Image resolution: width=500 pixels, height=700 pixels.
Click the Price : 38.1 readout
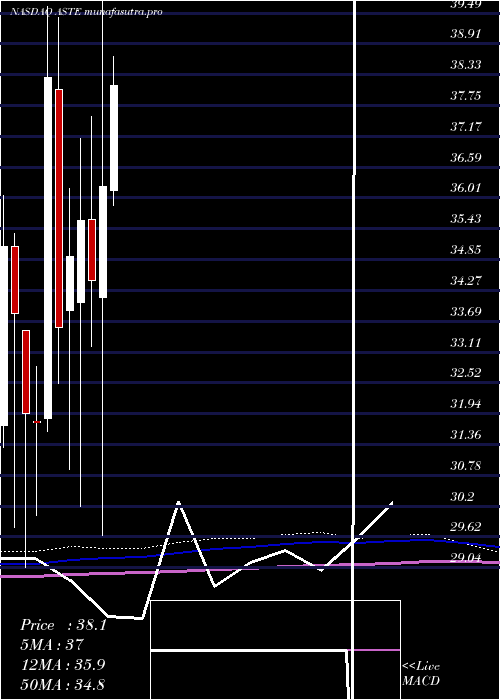click(63, 625)
